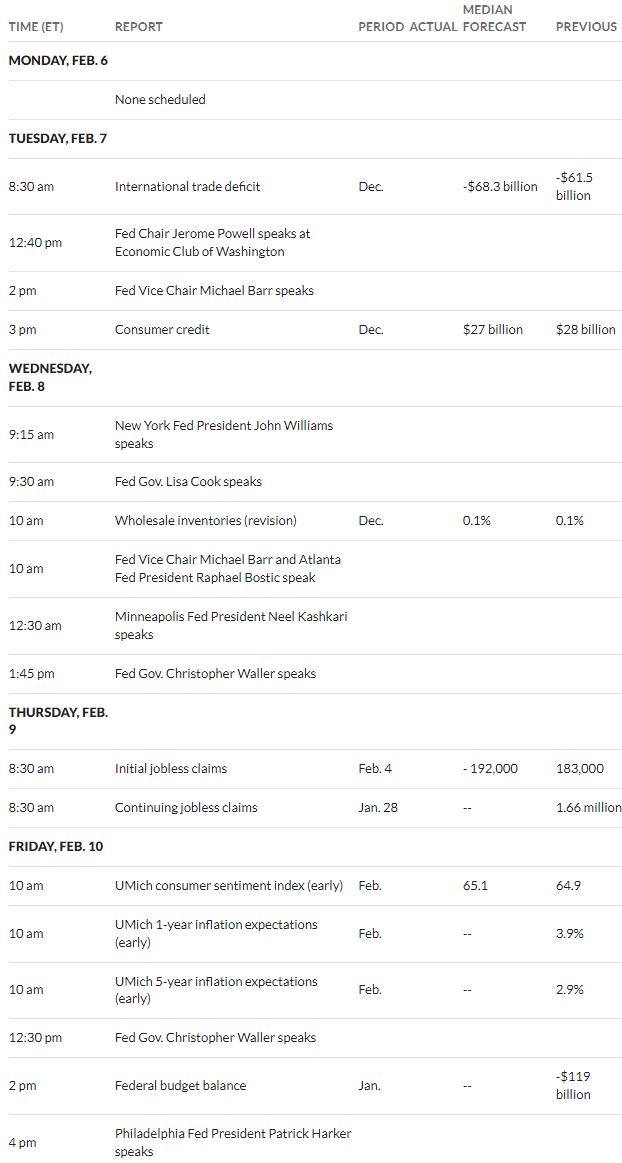
Task: Click the -$68.3 billion forecast value
Action: [500, 187]
